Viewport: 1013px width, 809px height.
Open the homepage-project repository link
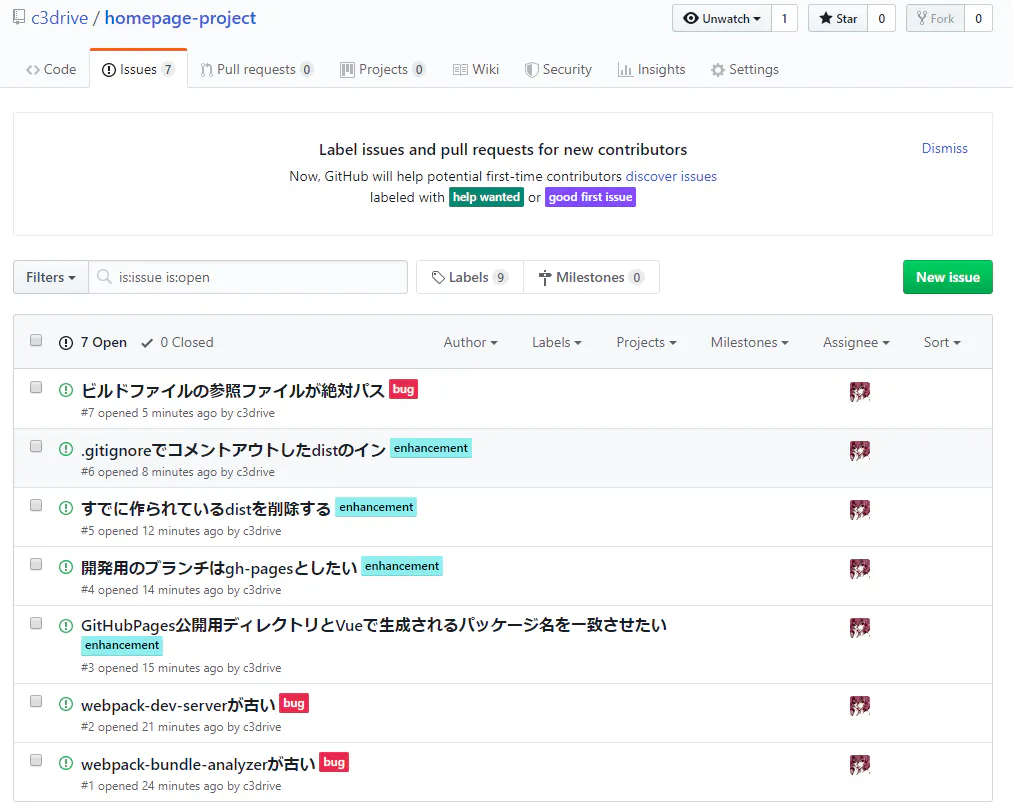tap(180, 18)
